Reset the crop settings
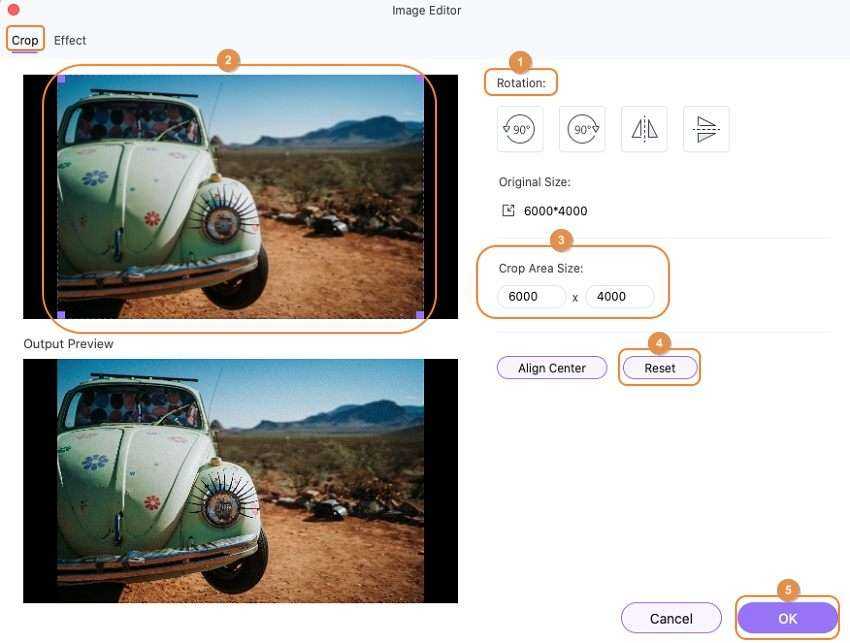Image resolution: width=850 pixels, height=643 pixels. 659,368
